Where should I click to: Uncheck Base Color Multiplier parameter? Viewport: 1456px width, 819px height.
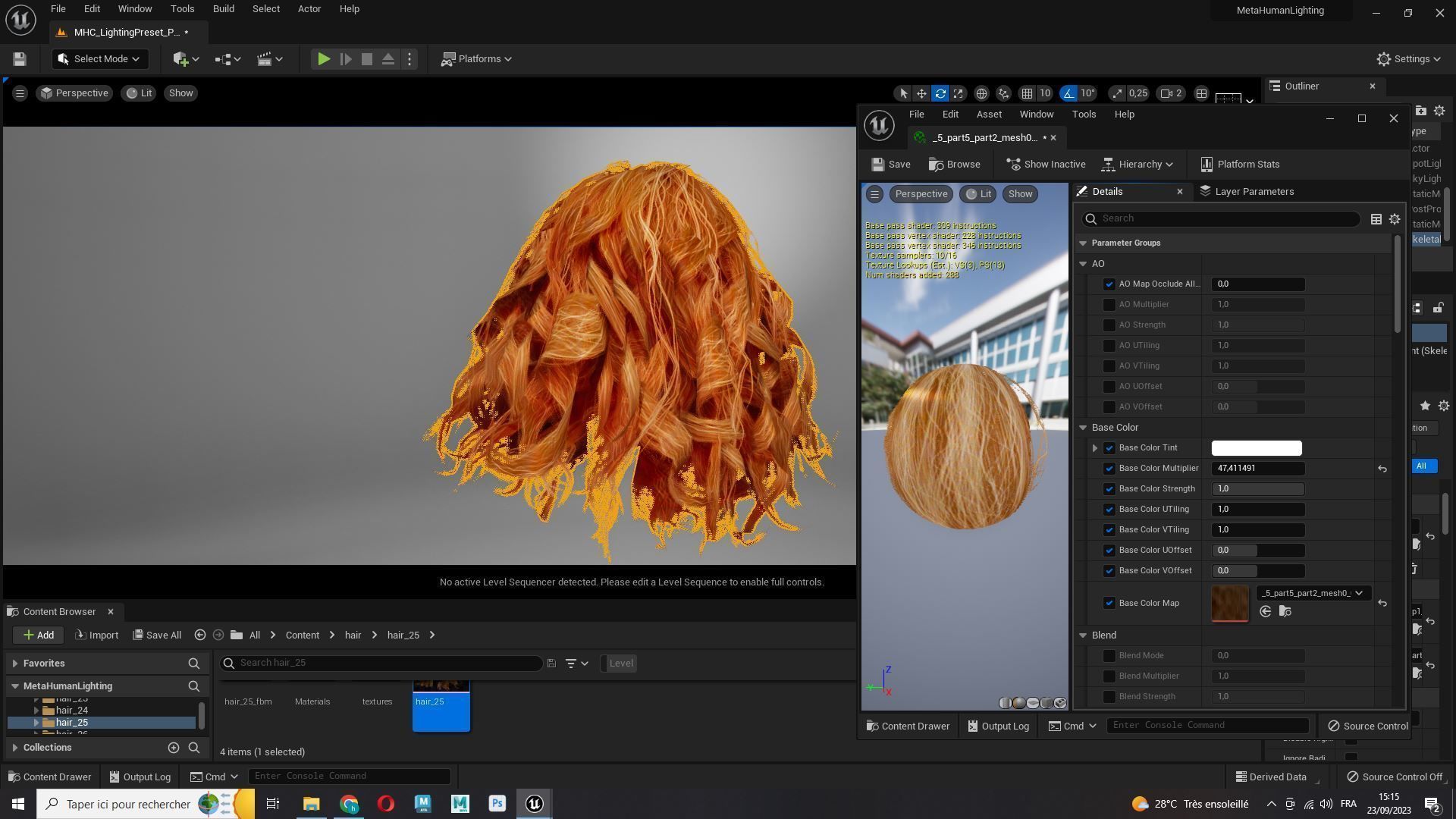[1109, 469]
